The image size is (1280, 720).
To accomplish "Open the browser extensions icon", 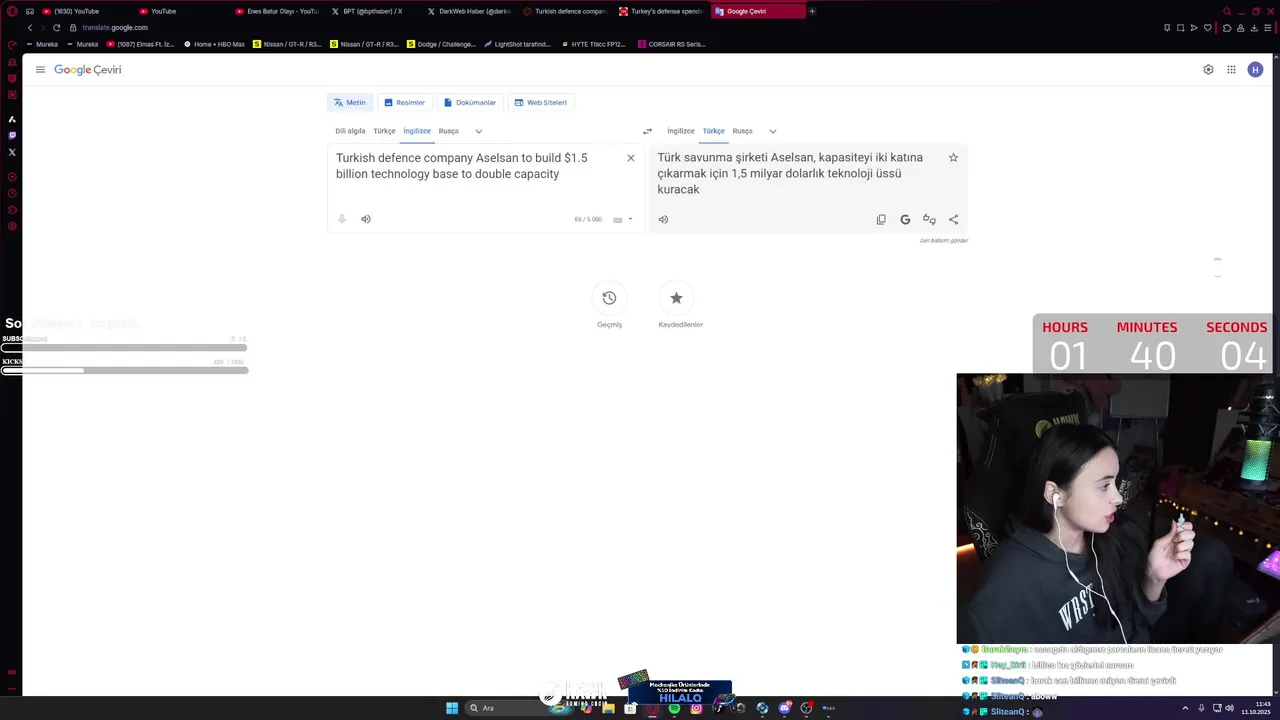I will (x=1226, y=27).
